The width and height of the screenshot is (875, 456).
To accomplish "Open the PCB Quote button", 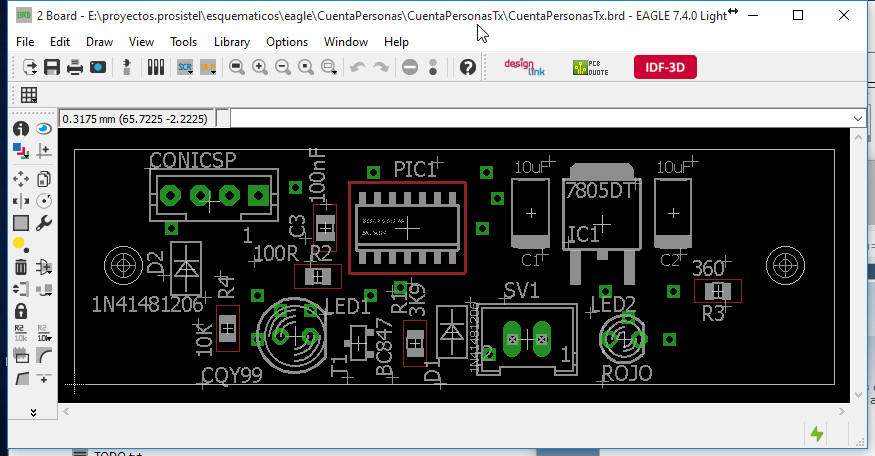I will coord(590,68).
